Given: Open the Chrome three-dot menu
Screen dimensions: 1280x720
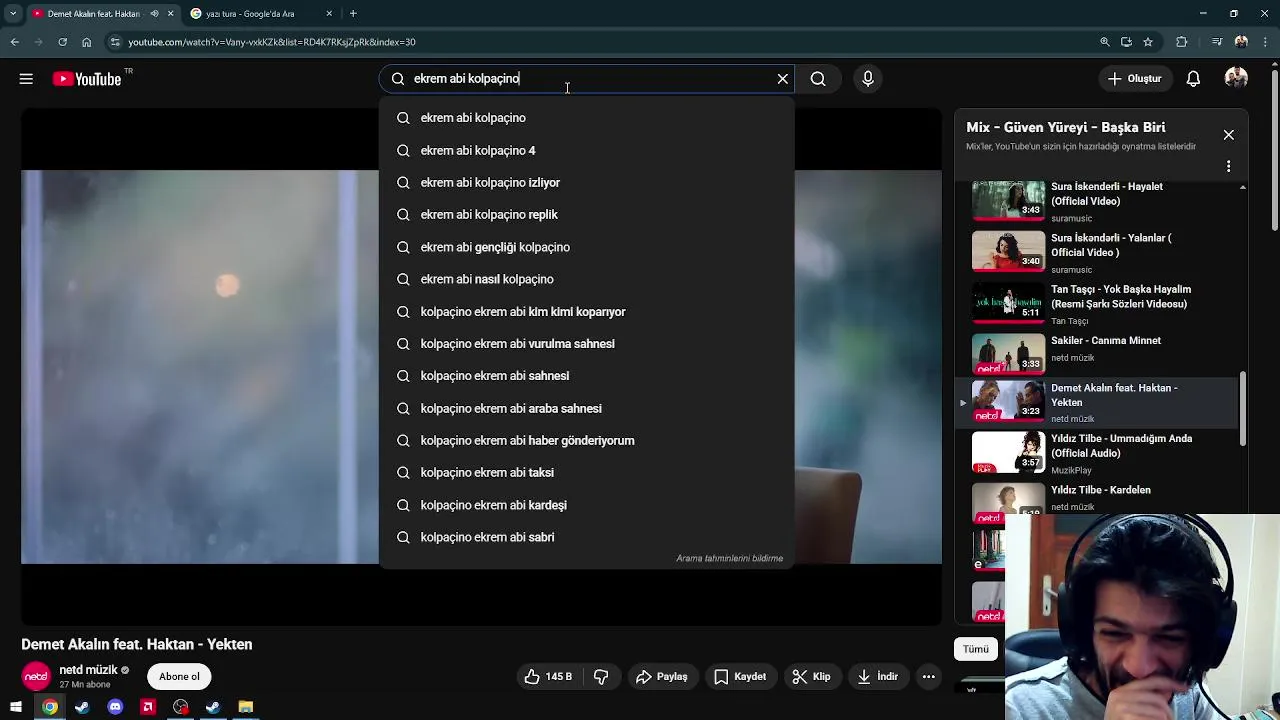Looking at the screenshot, I should pyautogui.click(x=1266, y=42).
